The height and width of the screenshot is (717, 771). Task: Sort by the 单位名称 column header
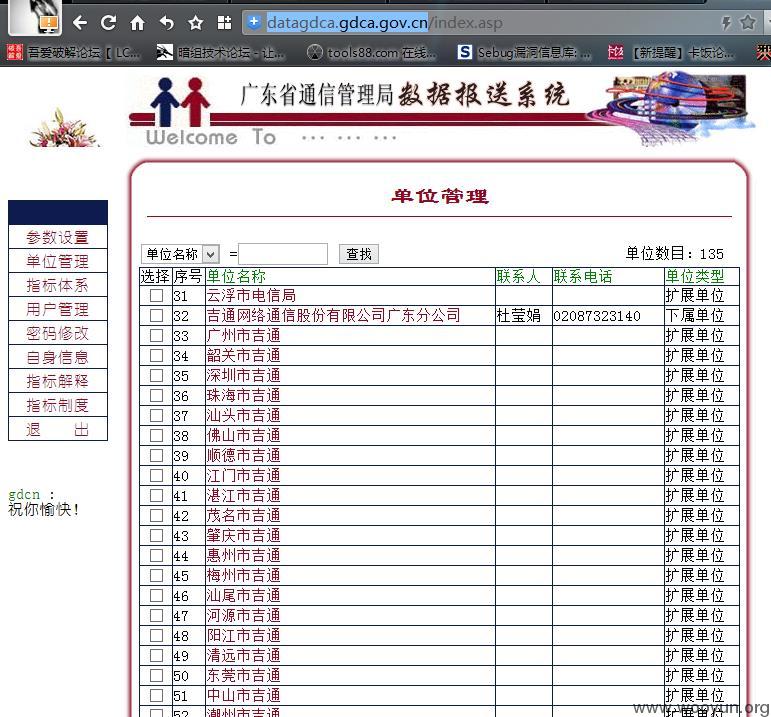coord(236,277)
